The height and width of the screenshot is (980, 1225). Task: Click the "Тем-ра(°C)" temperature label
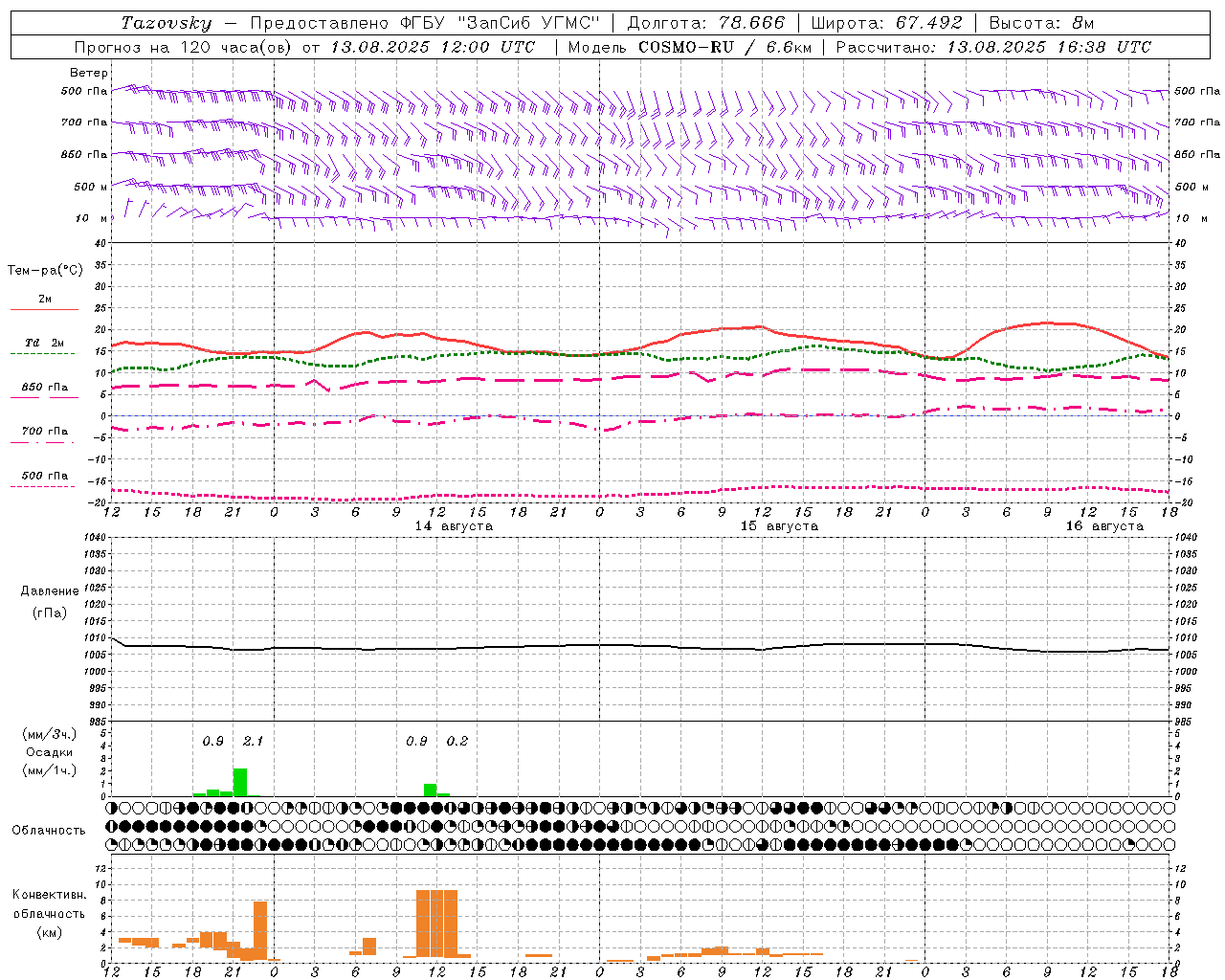45,270
